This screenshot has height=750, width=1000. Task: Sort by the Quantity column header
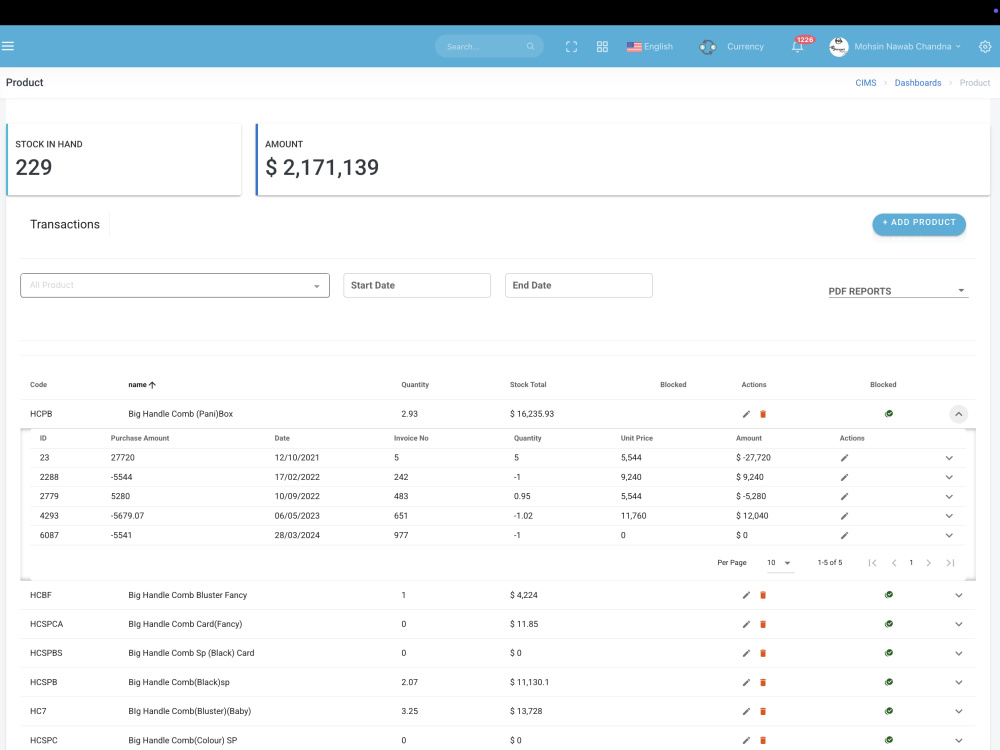coord(415,385)
